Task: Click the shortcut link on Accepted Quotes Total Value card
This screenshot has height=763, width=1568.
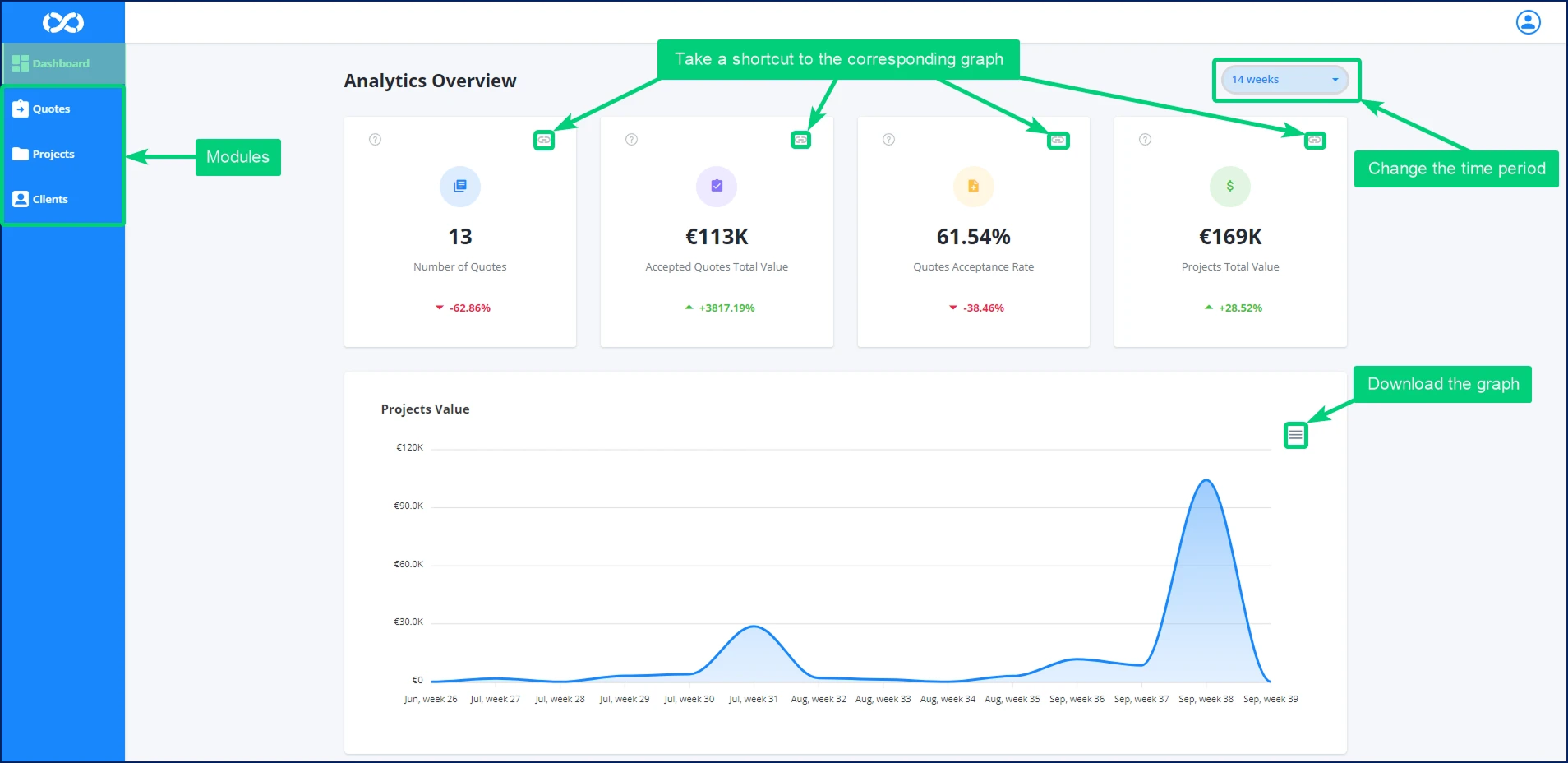Action: point(800,141)
